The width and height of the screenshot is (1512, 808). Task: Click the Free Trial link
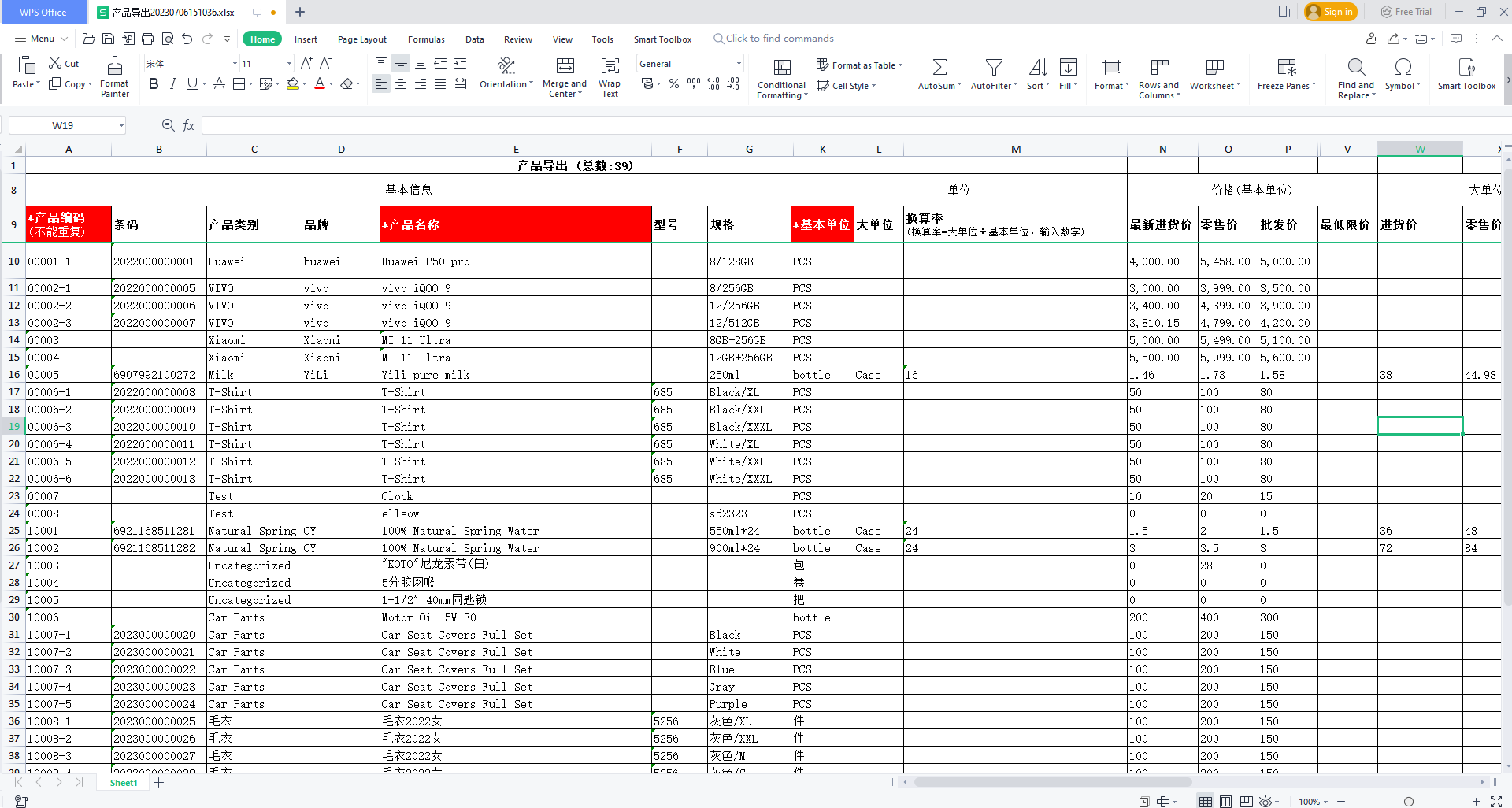pos(1406,12)
